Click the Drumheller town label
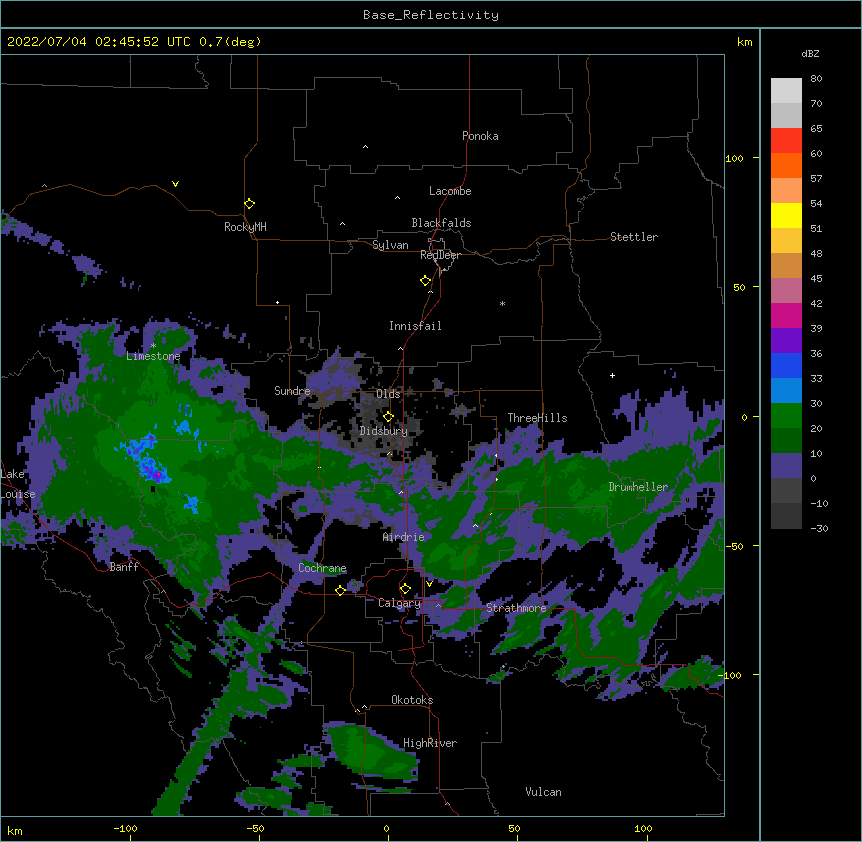Screen dimensions: 862x842 pyautogui.click(x=638, y=487)
